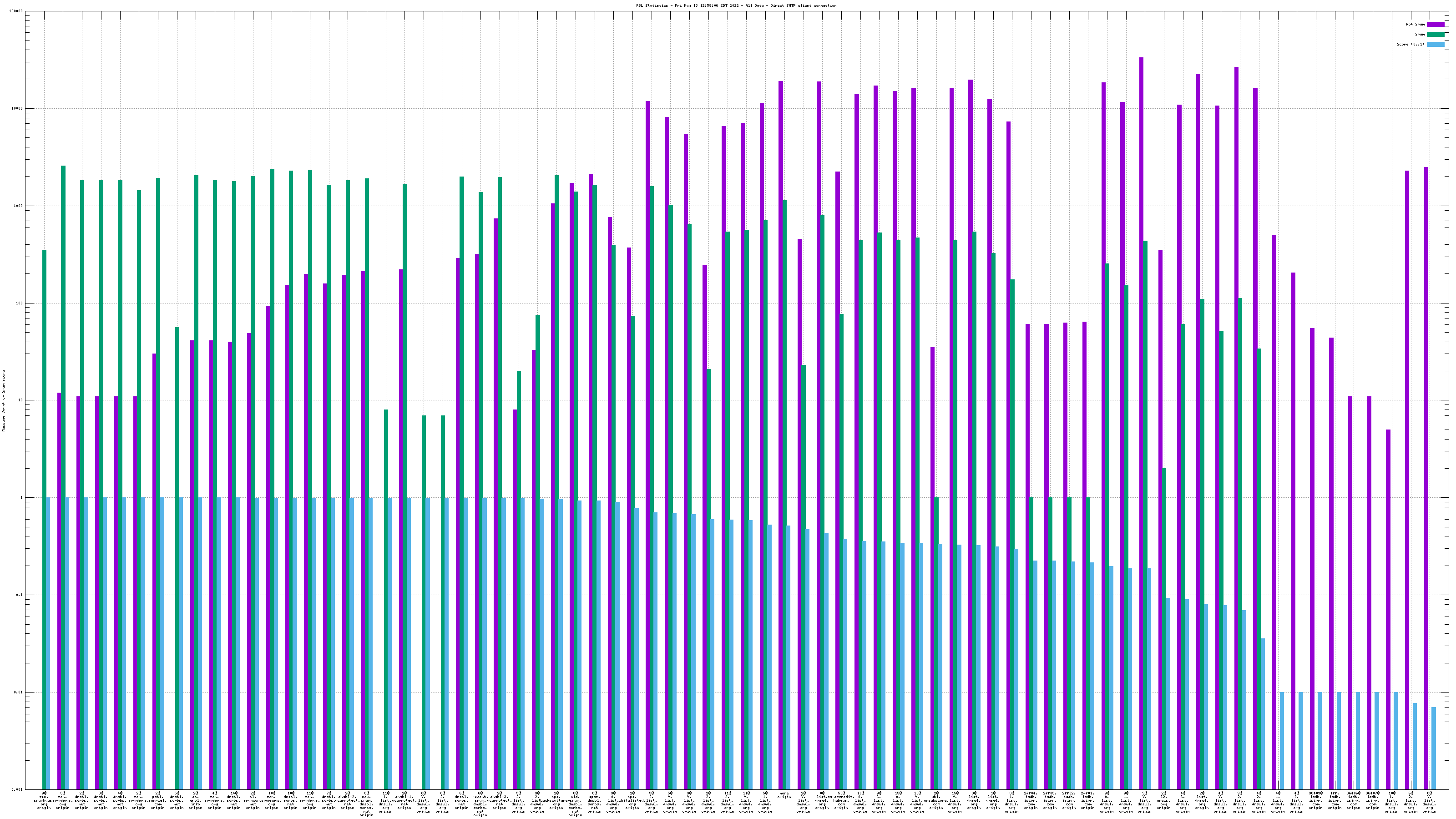This screenshot has width=1456, height=819.
Task: Click the 'Message Count or Spam Score' axis title
Action: [x=3, y=401]
